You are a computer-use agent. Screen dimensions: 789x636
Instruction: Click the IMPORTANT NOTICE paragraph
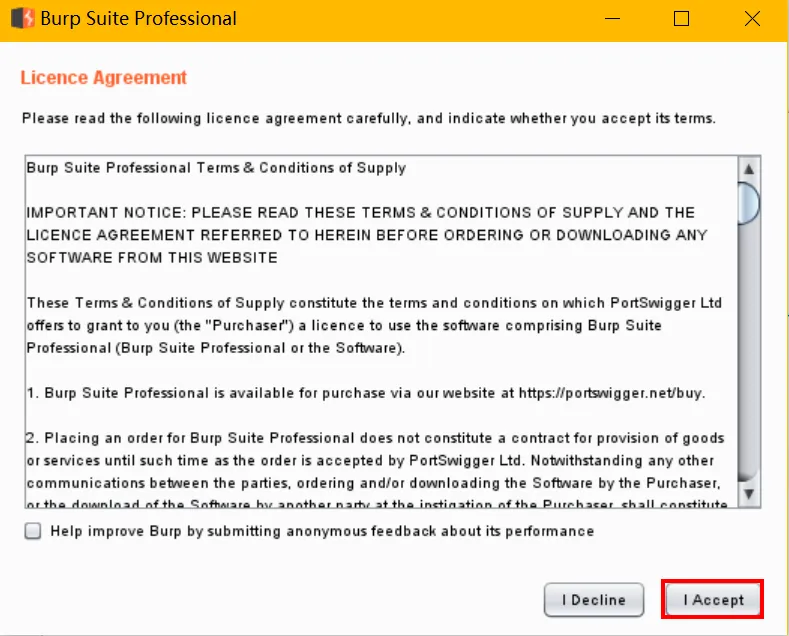(x=367, y=235)
